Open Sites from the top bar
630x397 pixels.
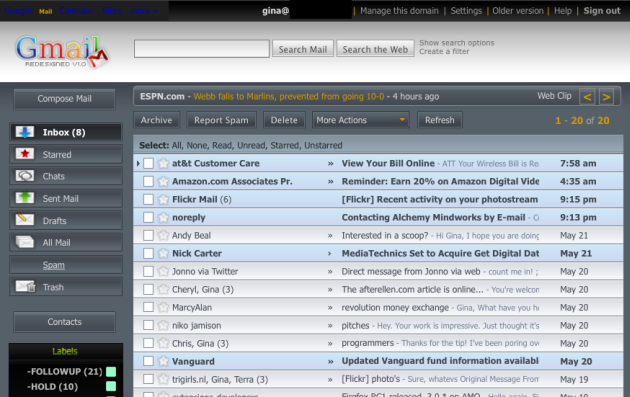coord(111,11)
